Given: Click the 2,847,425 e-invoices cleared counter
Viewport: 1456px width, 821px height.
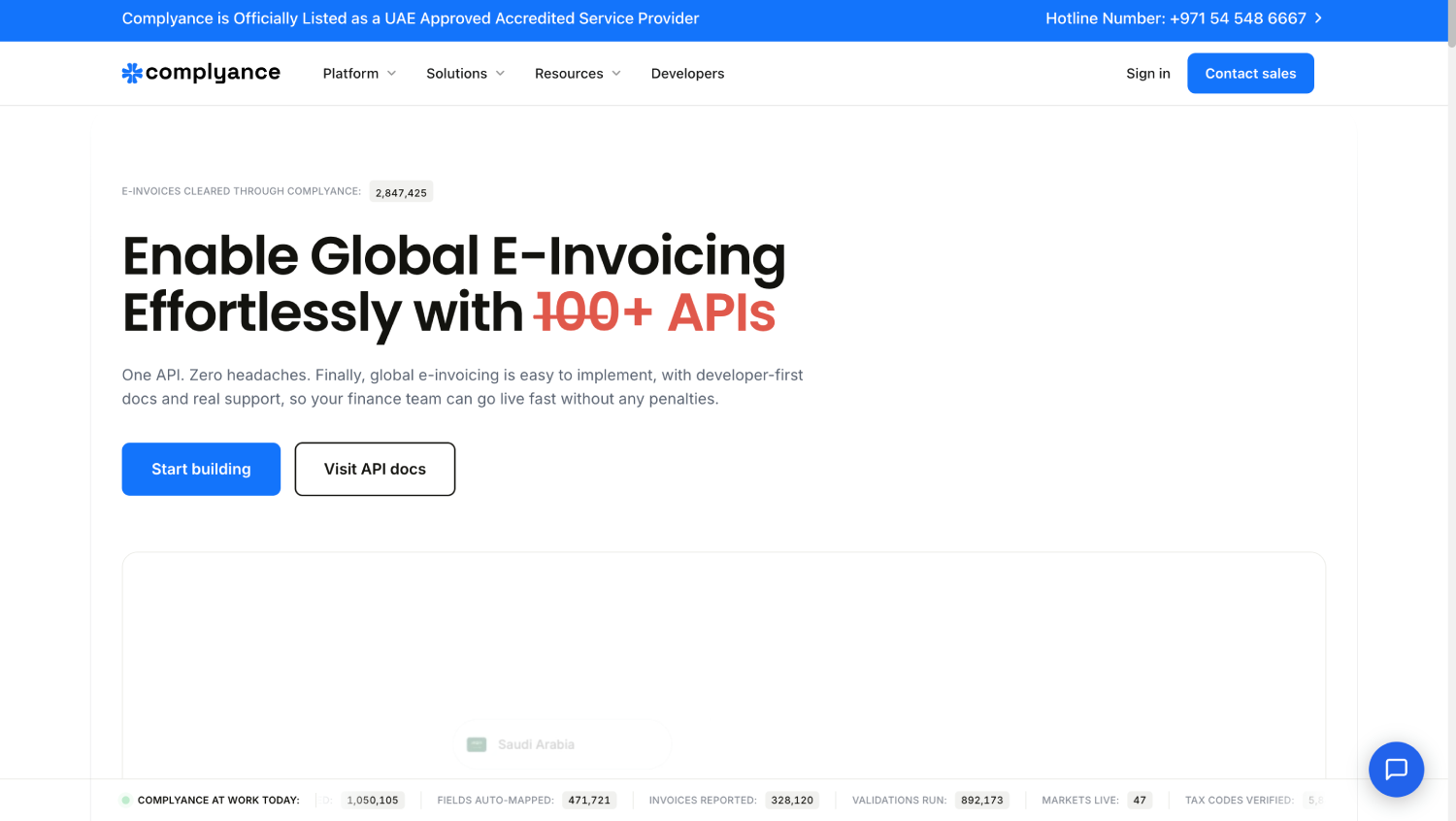Looking at the screenshot, I should pos(401,192).
